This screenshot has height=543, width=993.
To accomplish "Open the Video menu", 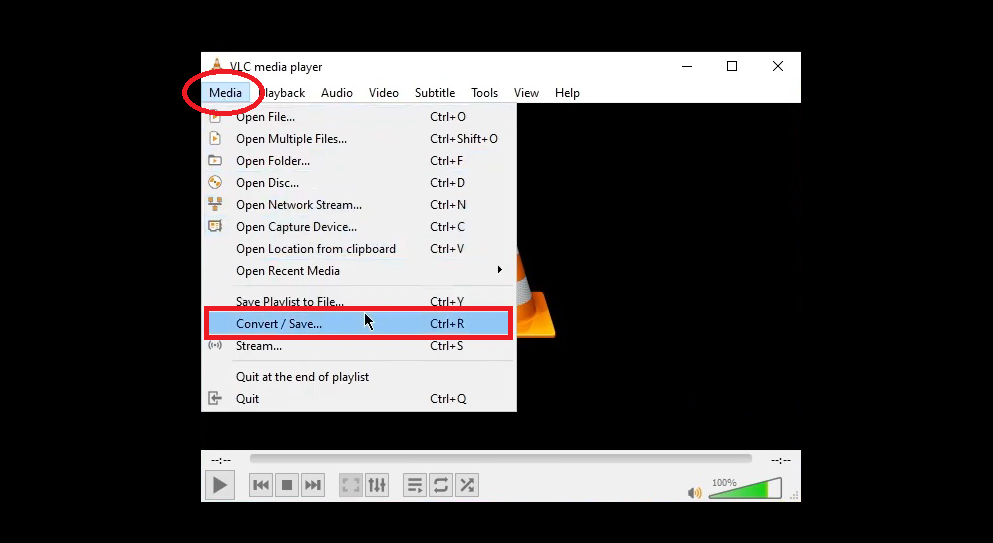I will pos(384,93).
